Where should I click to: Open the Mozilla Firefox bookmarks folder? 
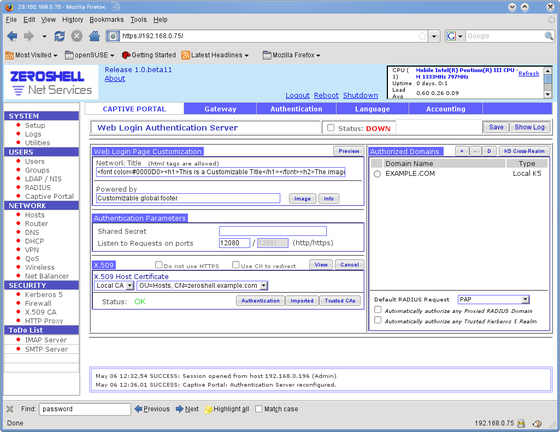click(x=291, y=55)
